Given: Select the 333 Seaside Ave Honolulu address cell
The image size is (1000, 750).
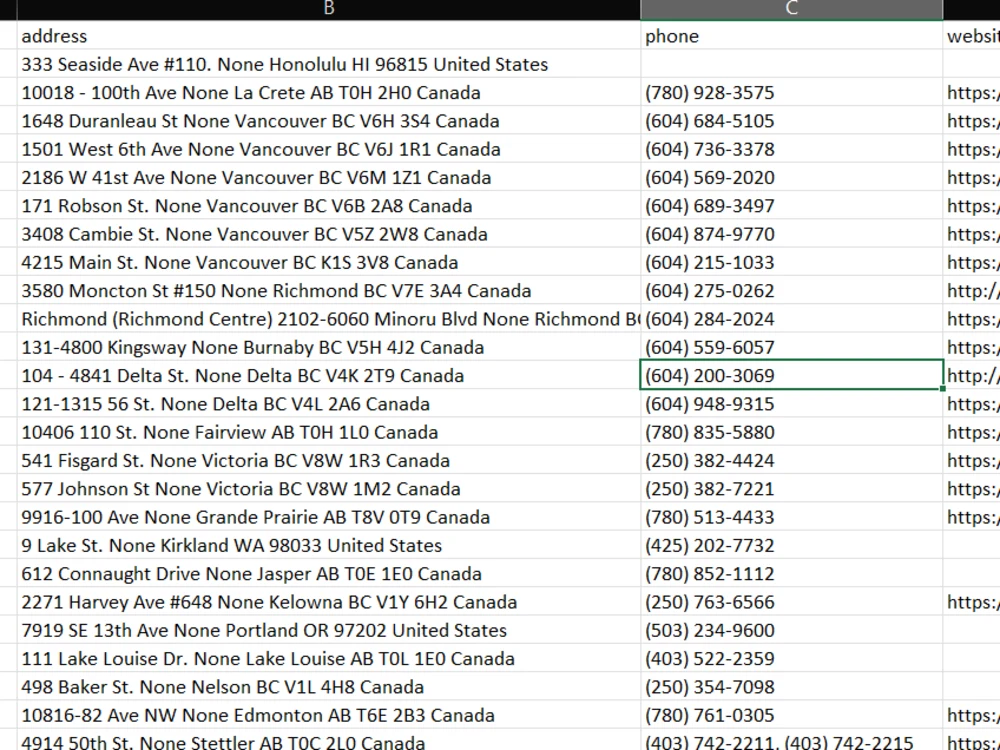Looking at the screenshot, I should 328,64.
